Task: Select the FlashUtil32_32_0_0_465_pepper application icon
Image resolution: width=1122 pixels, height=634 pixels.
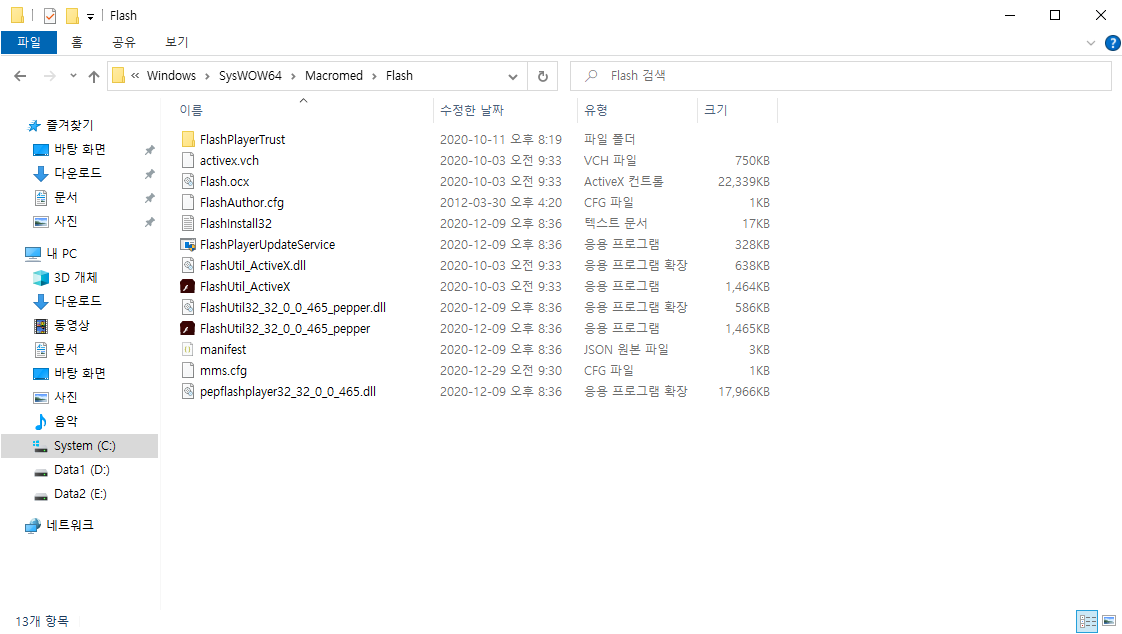Action: click(187, 328)
